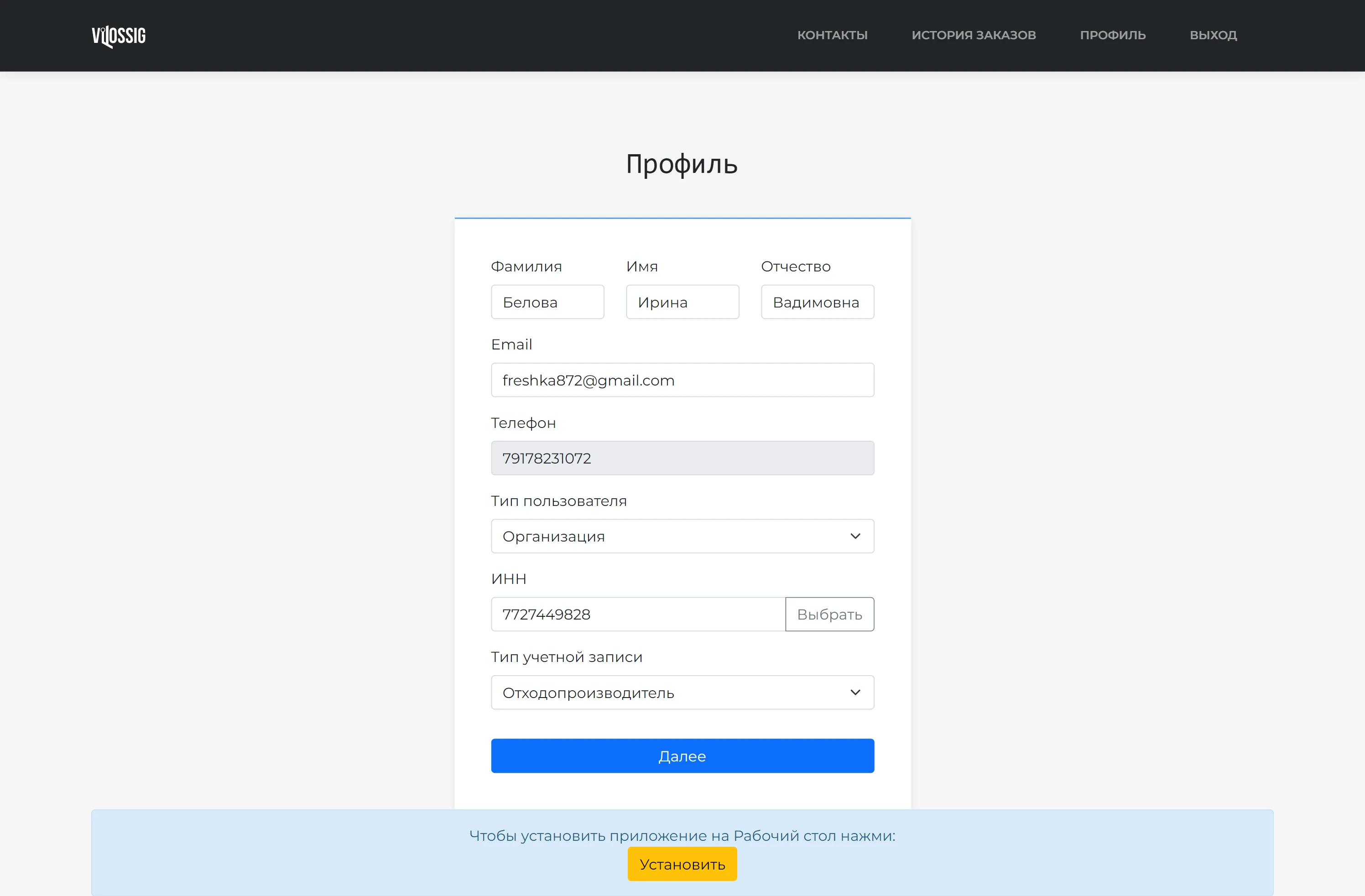Click the Email input field
Viewport: 1365px width, 896px height.
point(682,380)
